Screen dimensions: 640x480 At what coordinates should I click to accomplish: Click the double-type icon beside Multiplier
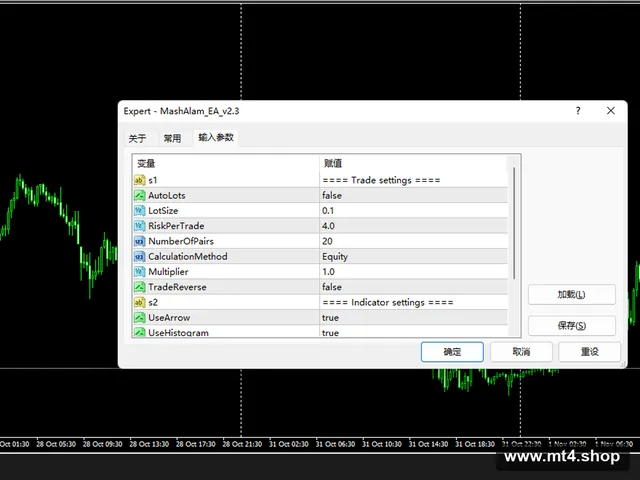point(139,271)
